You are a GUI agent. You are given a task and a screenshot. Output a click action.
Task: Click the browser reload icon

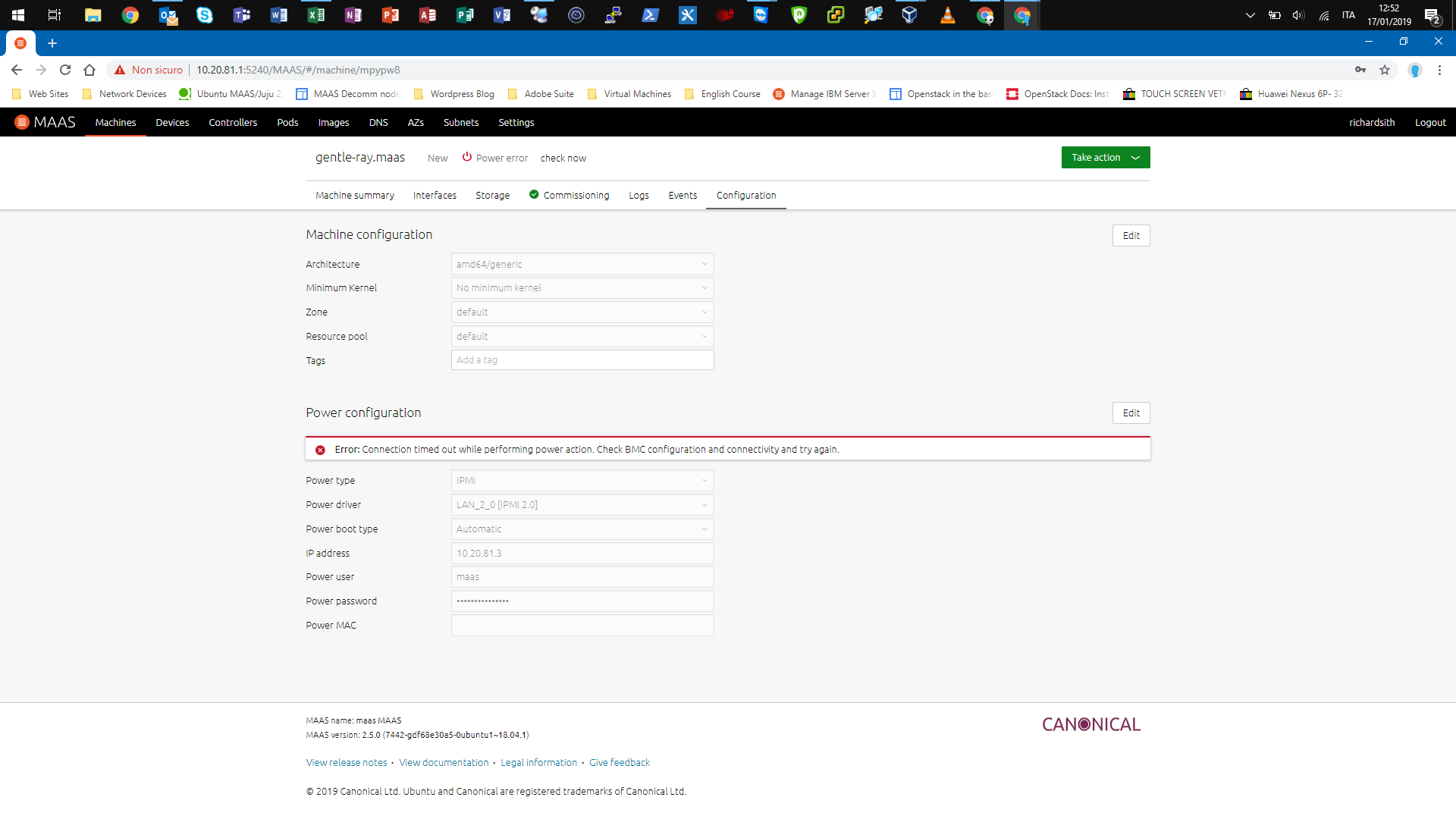[x=65, y=70]
